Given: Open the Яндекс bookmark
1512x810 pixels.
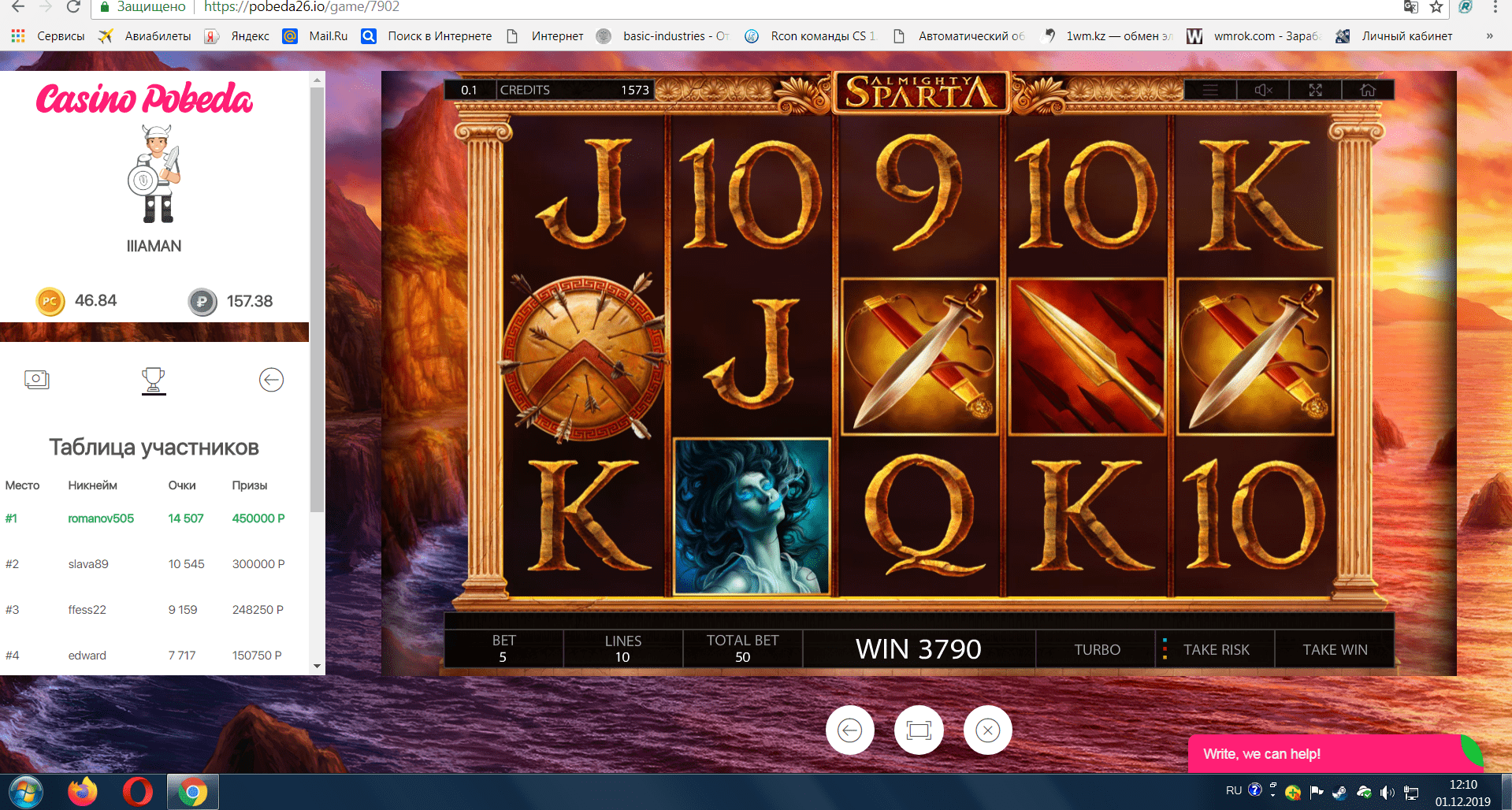Looking at the screenshot, I should (x=237, y=36).
